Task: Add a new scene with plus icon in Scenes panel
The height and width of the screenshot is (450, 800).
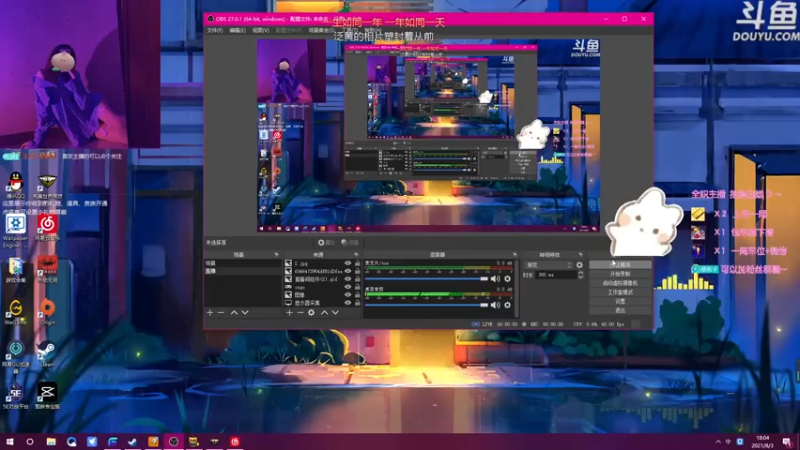Action: (210, 312)
